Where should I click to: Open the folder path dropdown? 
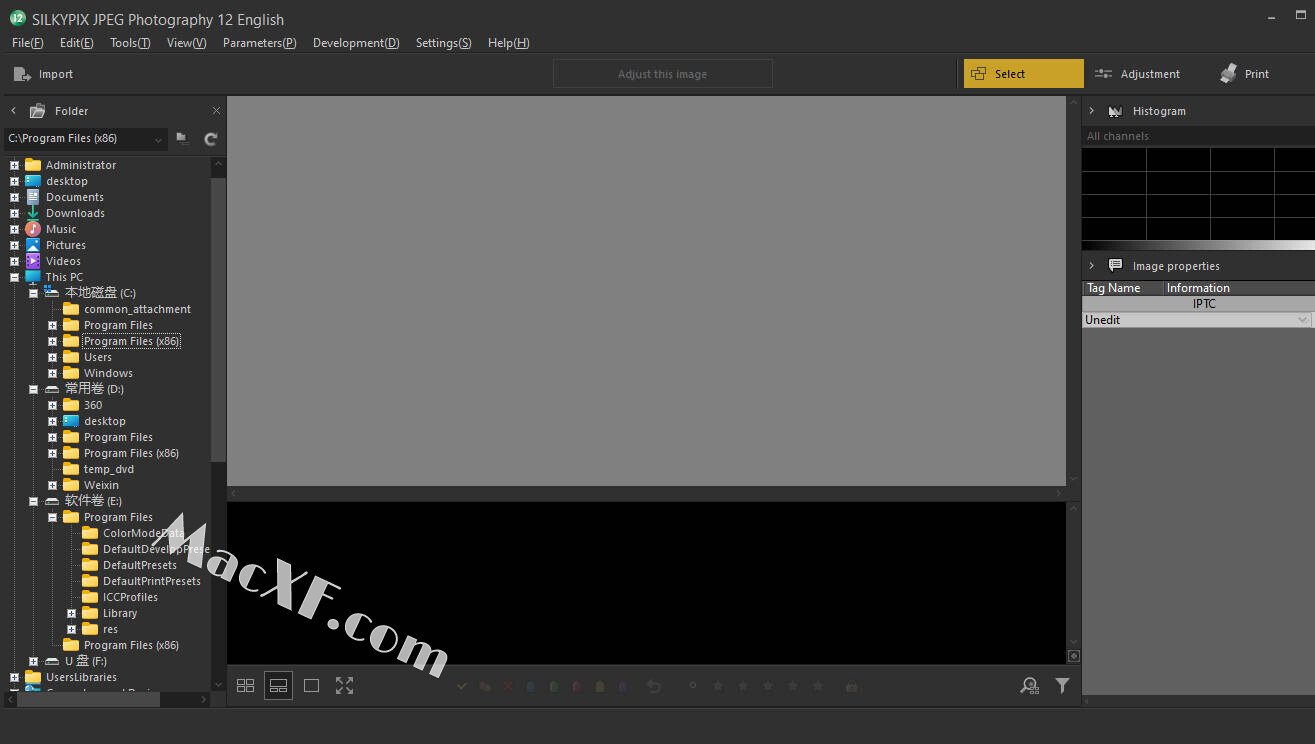click(158, 140)
